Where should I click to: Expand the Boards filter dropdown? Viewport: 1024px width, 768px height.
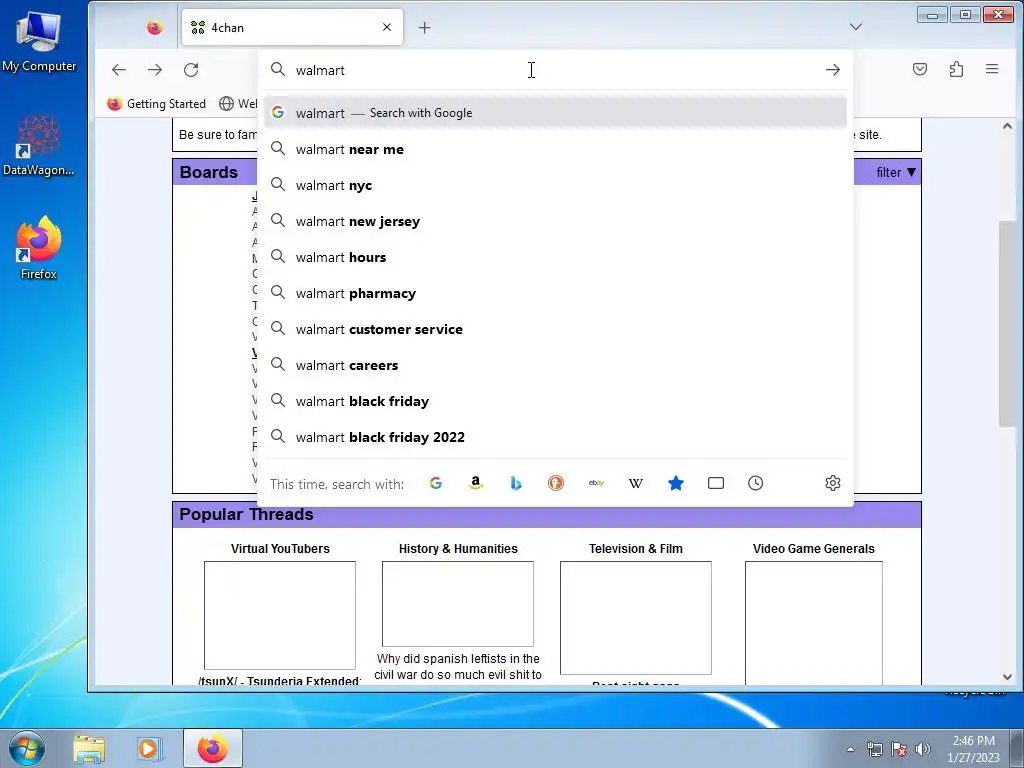[897, 172]
